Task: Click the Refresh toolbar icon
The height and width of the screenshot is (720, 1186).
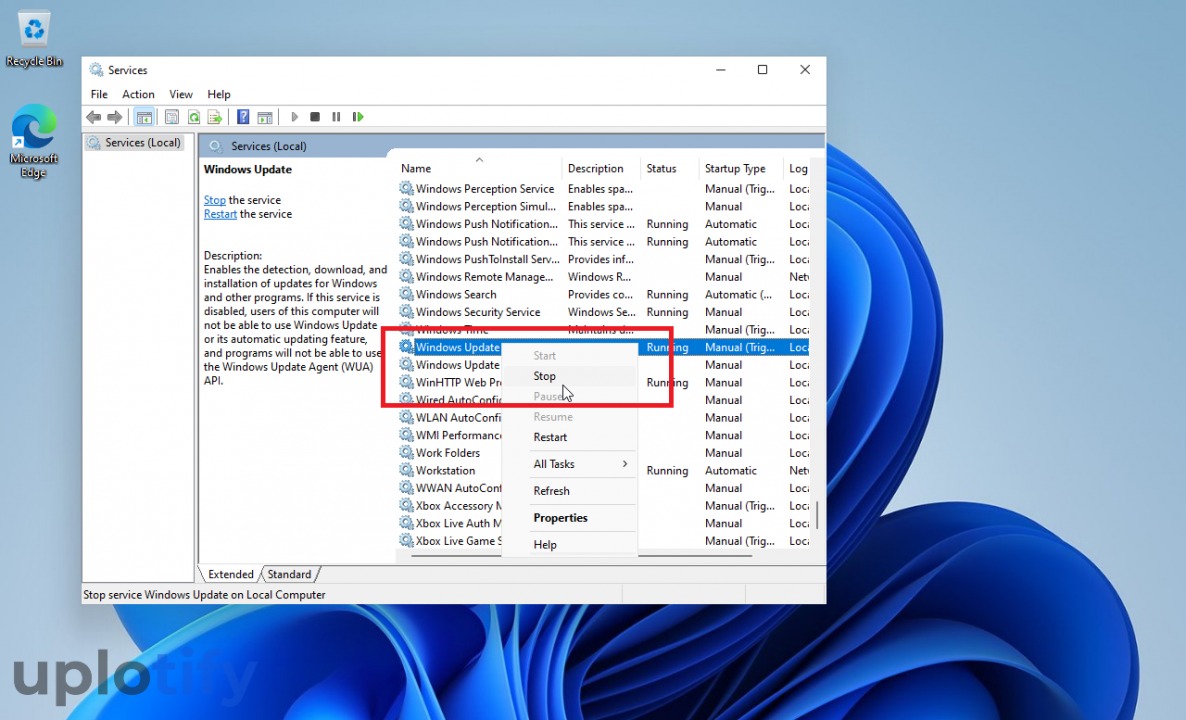Action: [194, 117]
